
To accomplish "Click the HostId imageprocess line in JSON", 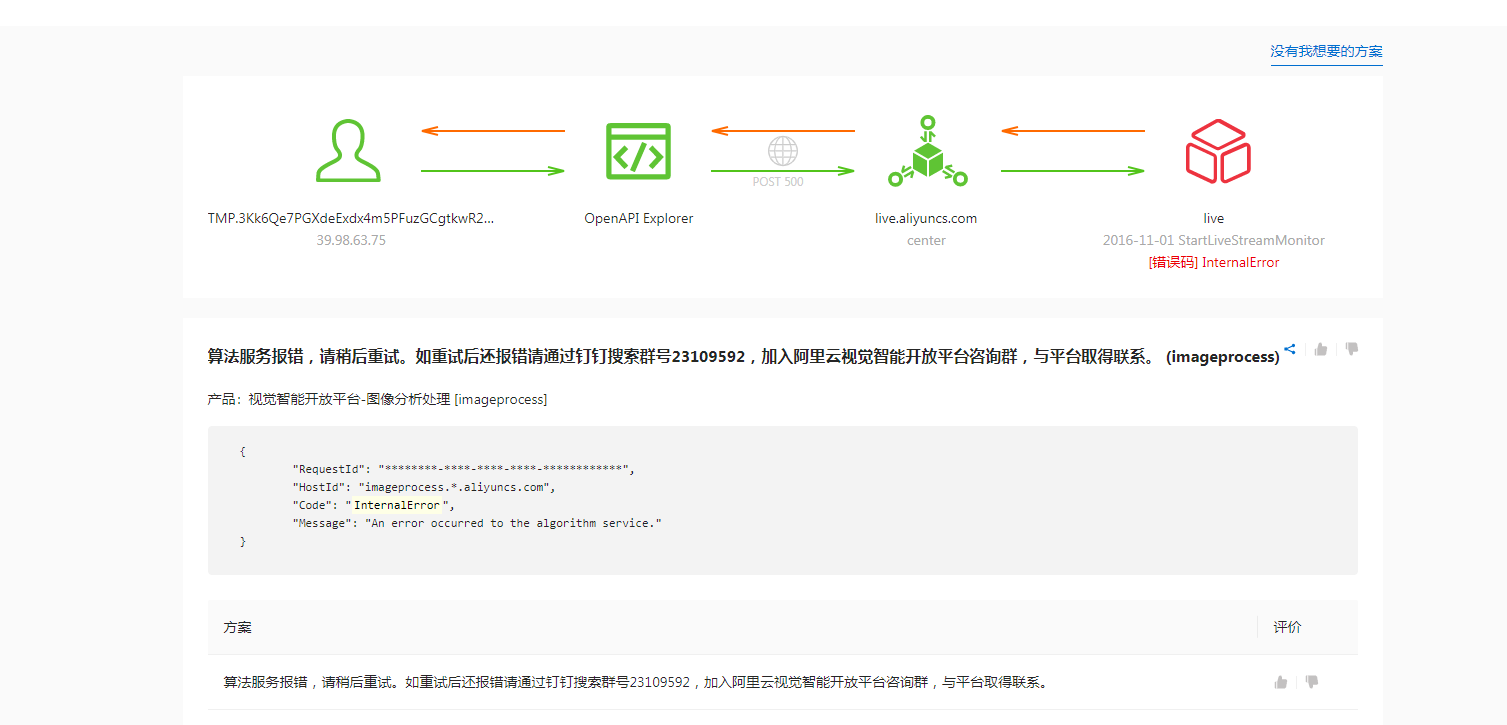I will coord(423,487).
